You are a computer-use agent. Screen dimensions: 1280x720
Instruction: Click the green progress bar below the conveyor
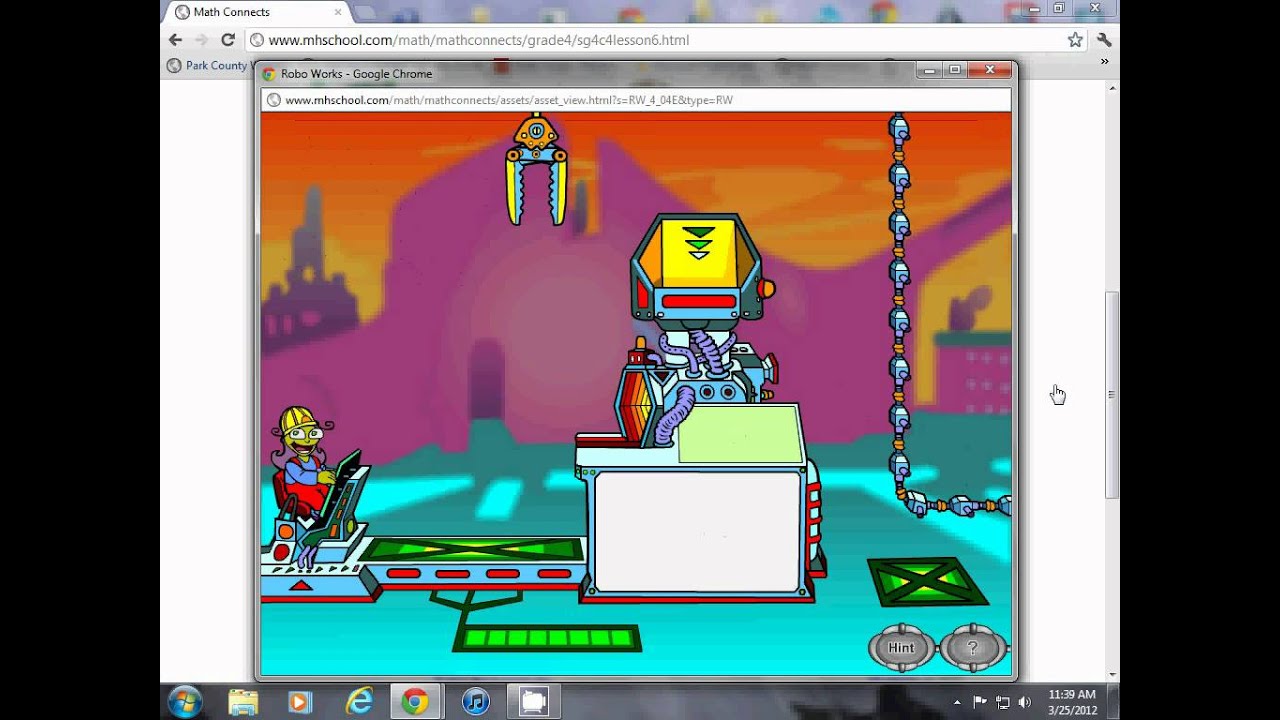click(546, 638)
